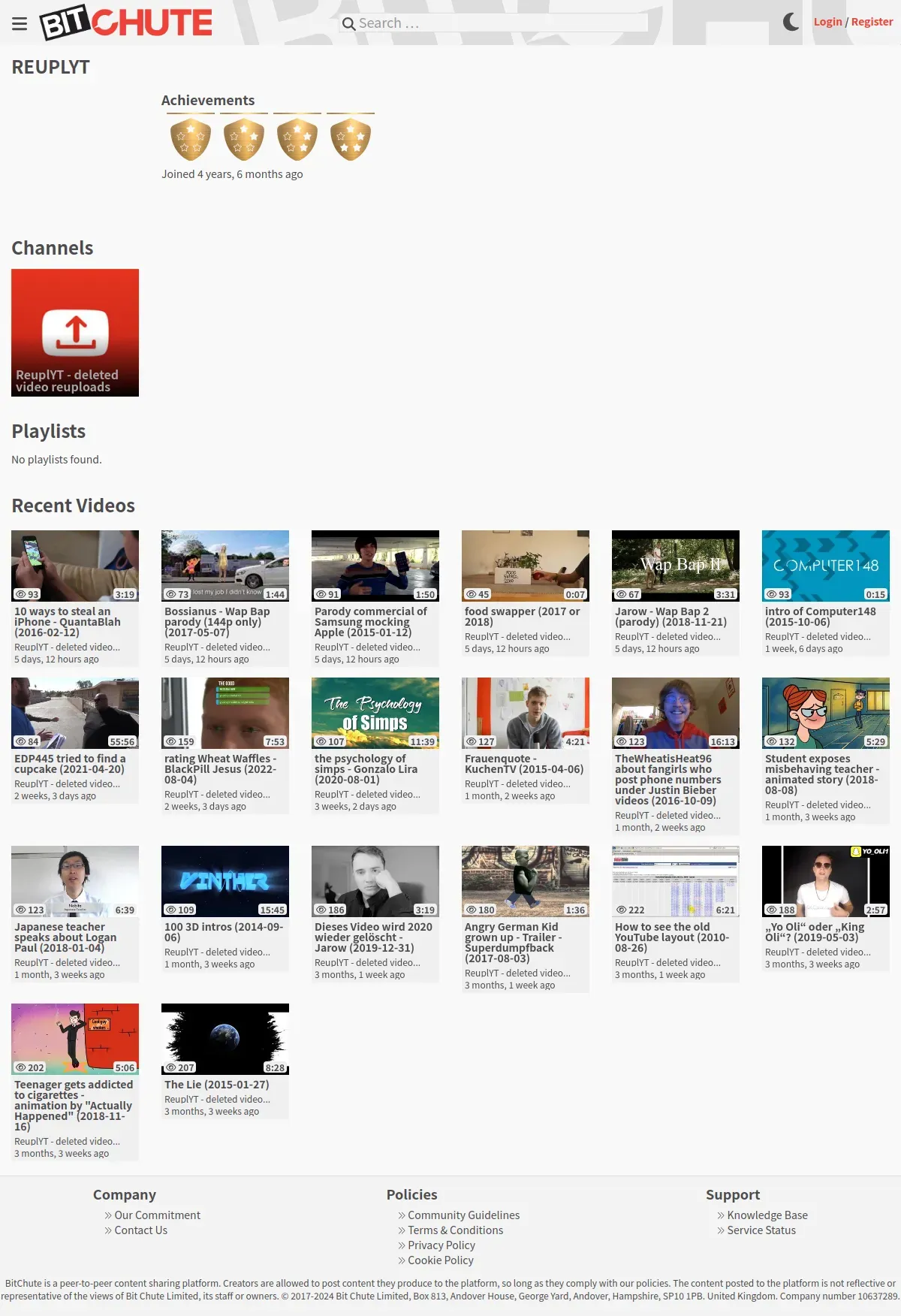Open Japanese teacher Logan Paul thumbnail

[x=75, y=881]
